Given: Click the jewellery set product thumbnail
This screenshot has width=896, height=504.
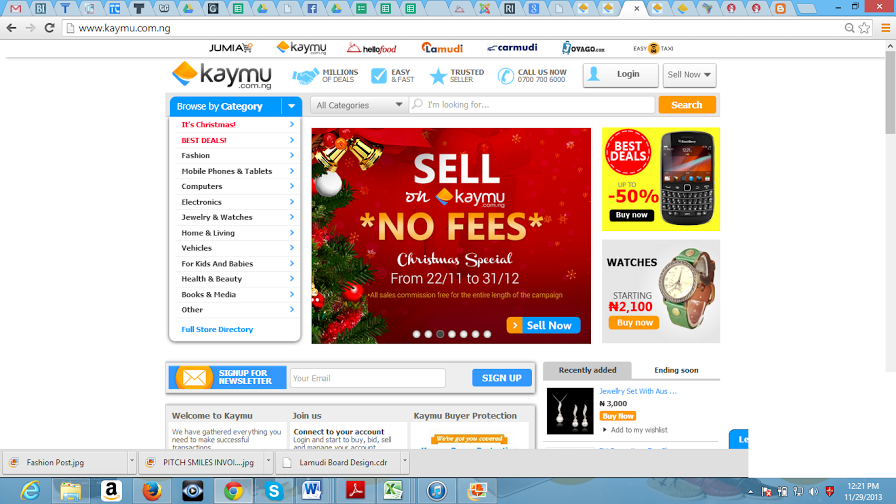Looking at the screenshot, I should click(570, 411).
